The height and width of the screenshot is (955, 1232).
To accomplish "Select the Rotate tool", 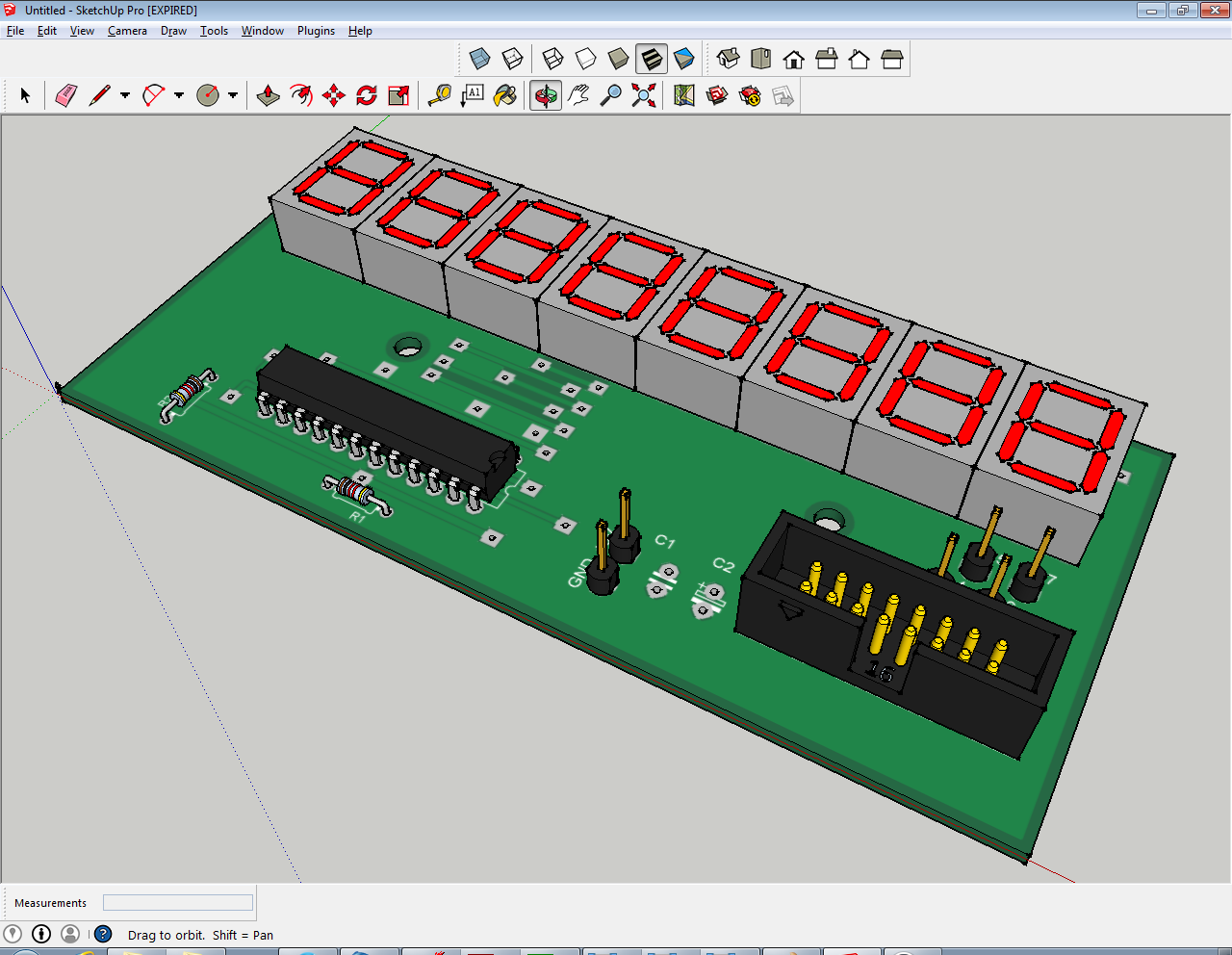I will point(367,95).
